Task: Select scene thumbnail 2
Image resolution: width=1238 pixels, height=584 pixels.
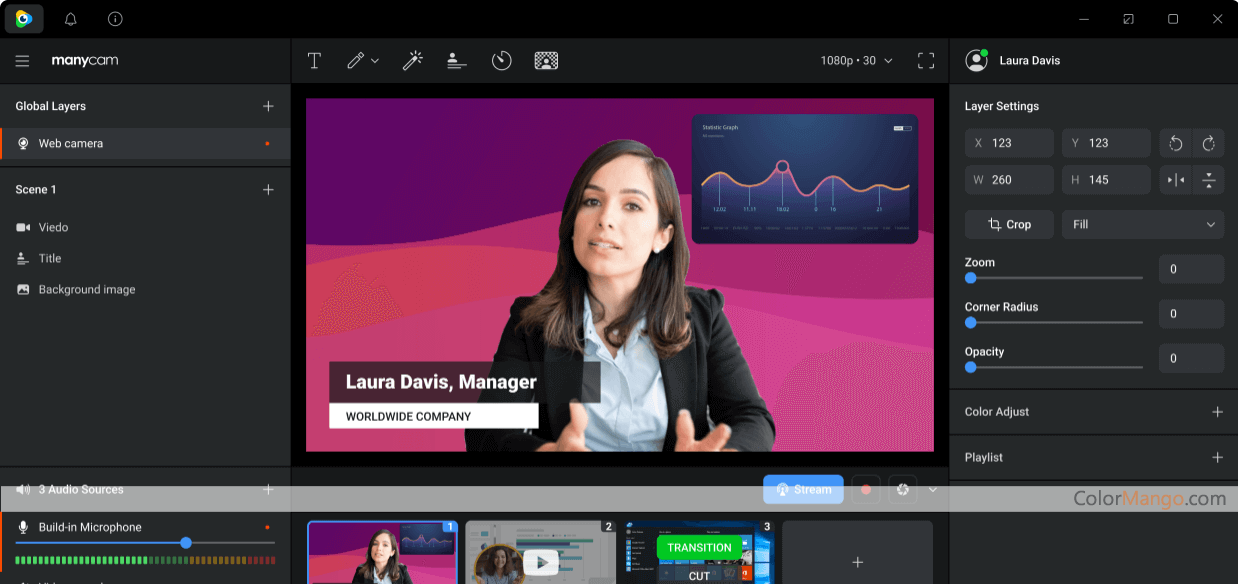Action: coord(540,552)
